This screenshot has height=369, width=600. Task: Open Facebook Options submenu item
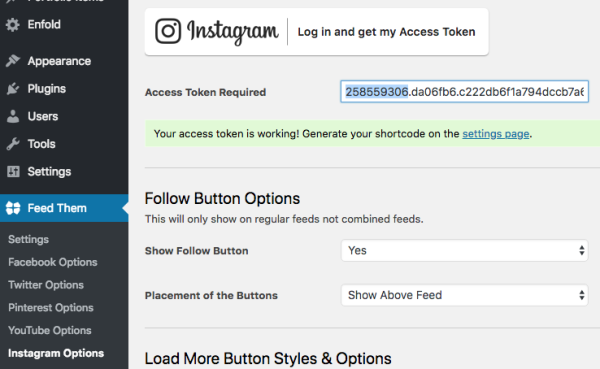coord(53,262)
